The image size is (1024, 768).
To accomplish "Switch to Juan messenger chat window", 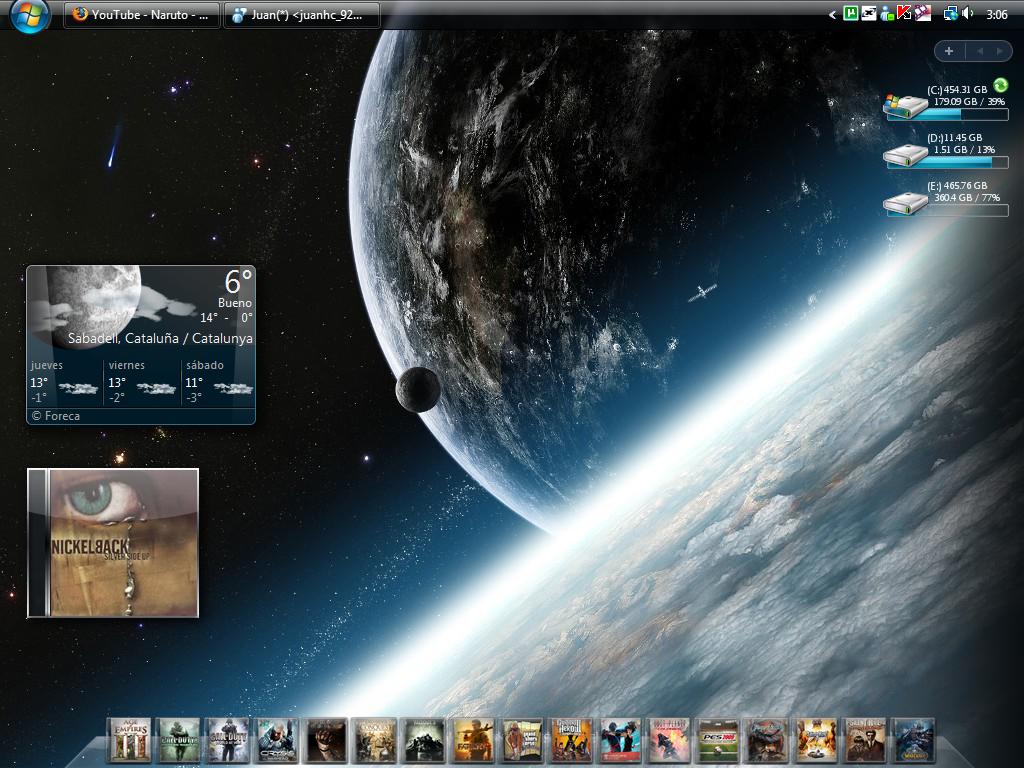I will pos(302,15).
